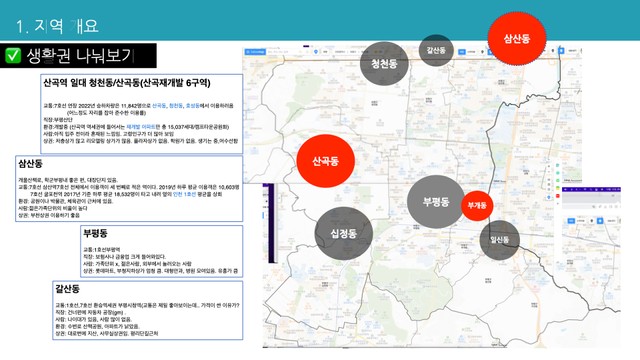Click the blue left button in small right map
Image resolution: width=640 pixels, height=360 pixels.
click(571, 221)
